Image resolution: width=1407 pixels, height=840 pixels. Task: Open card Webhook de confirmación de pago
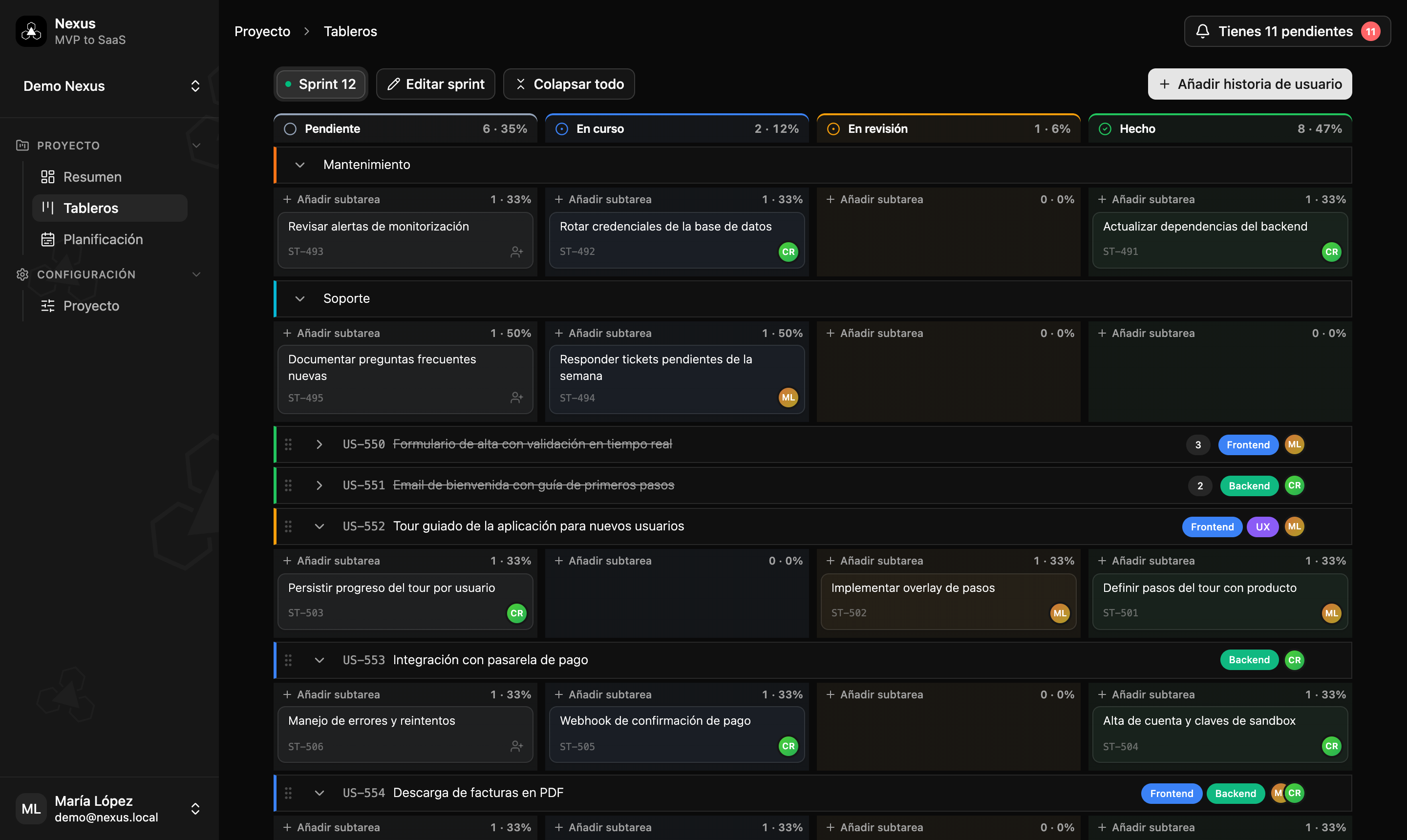pyautogui.click(x=677, y=734)
